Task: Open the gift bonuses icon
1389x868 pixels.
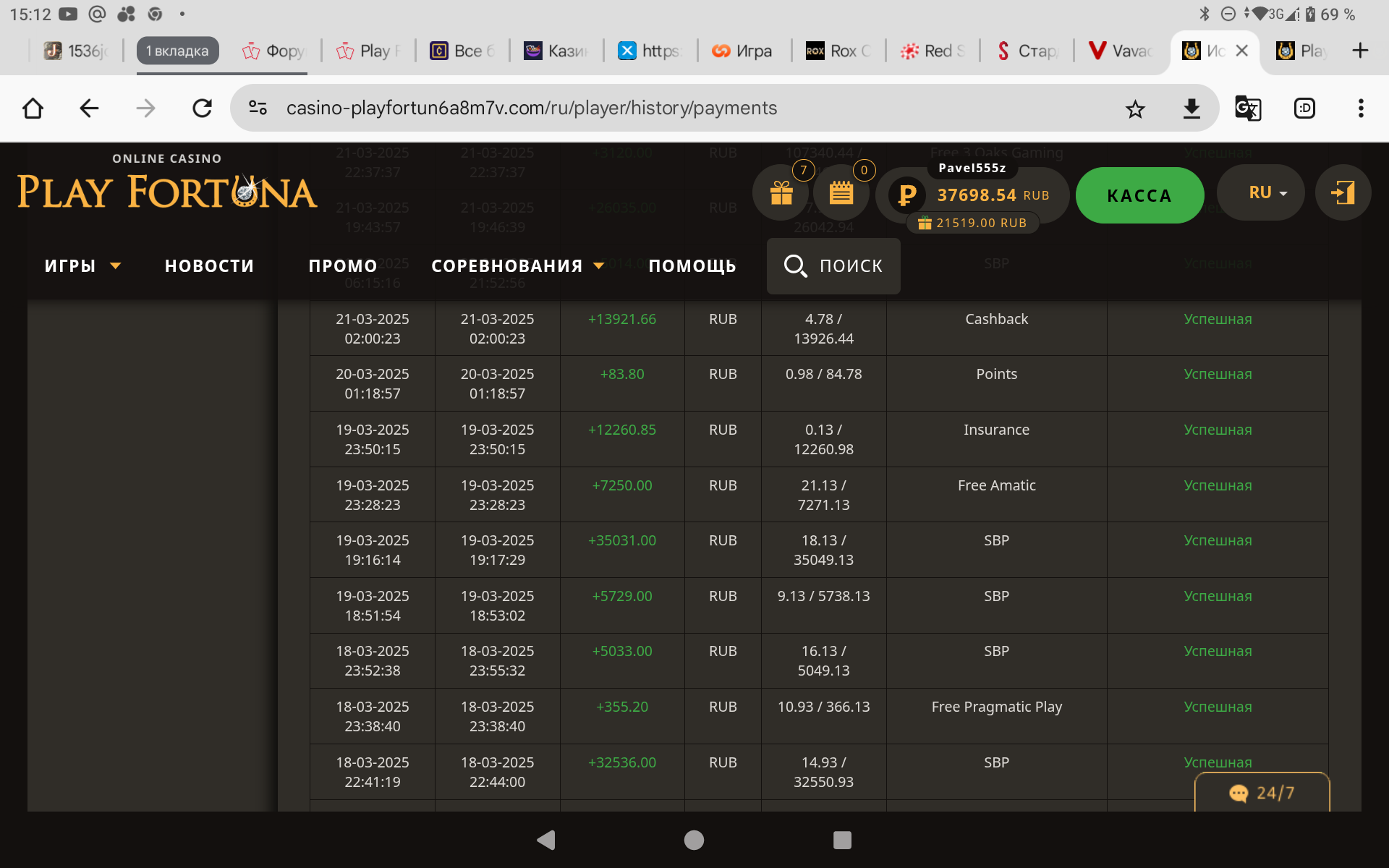Action: click(x=781, y=194)
